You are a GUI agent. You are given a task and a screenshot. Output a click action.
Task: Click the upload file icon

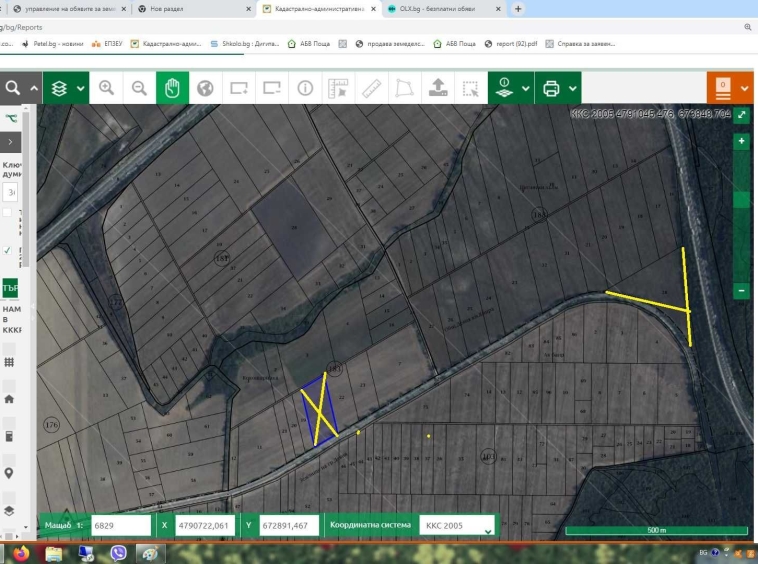tap(438, 88)
